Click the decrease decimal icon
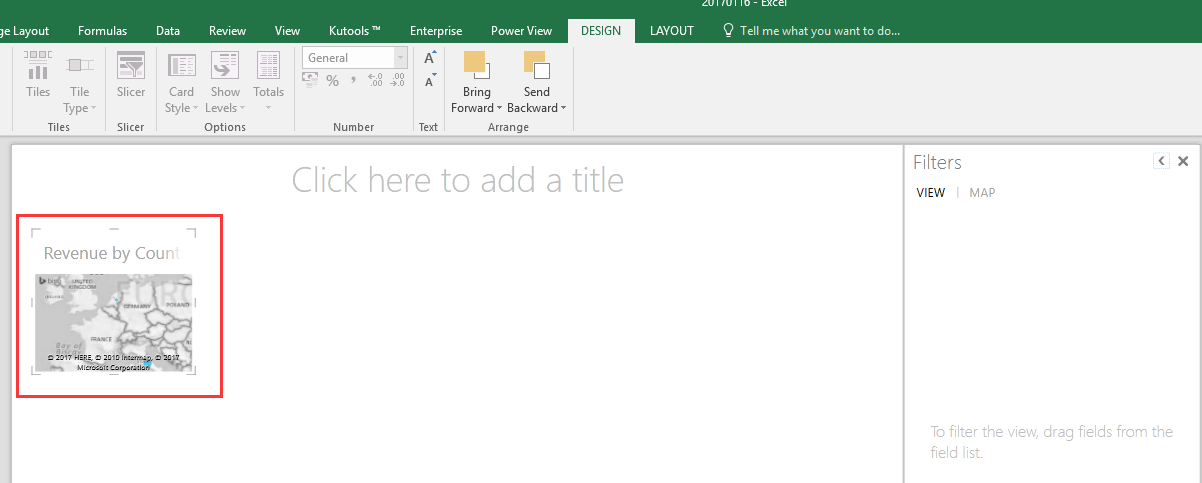 click(x=397, y=81)
